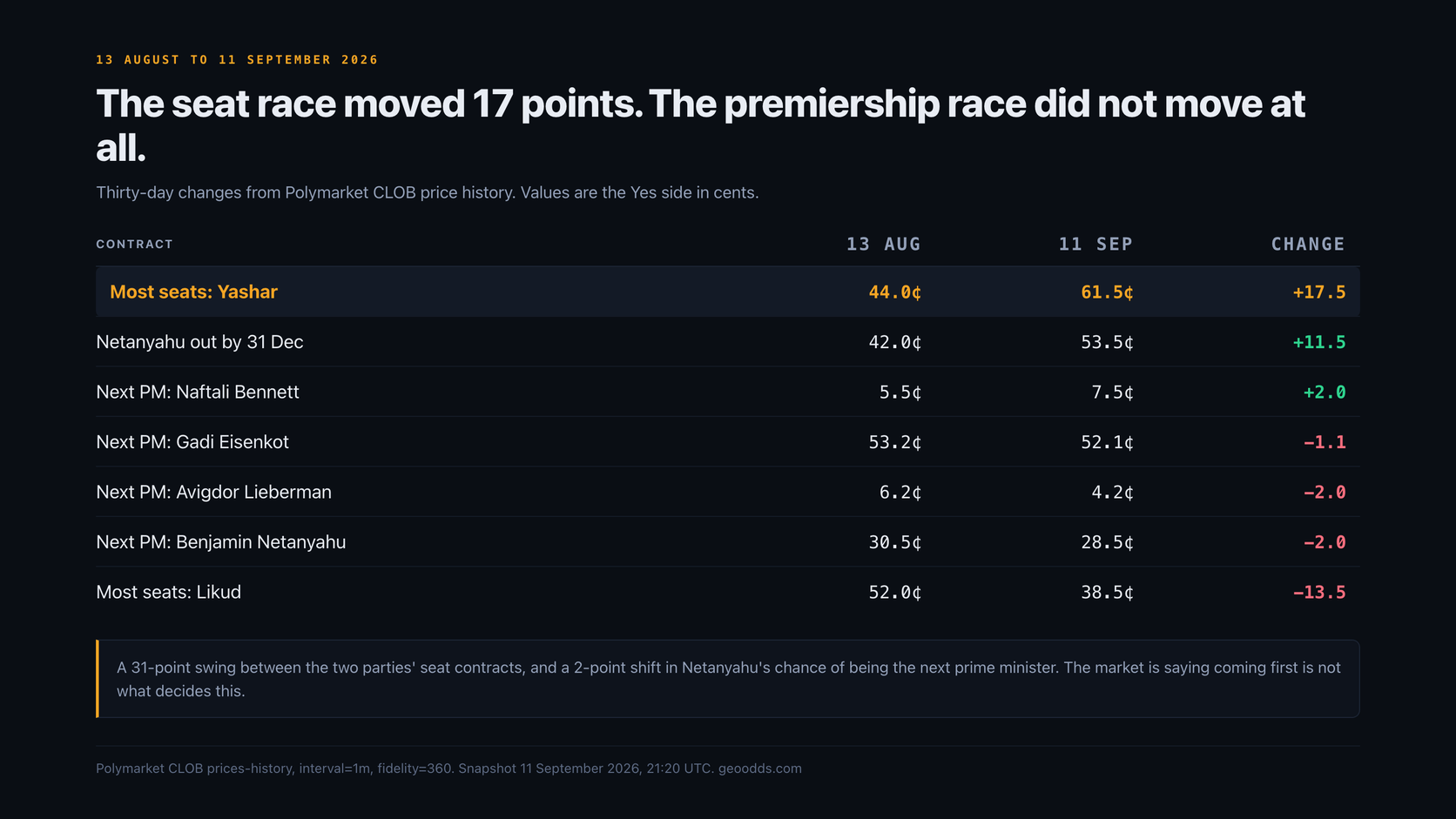
Task: Select the Most seats: Yashar row
Action: pyautogui.click(x=727, y=292)
